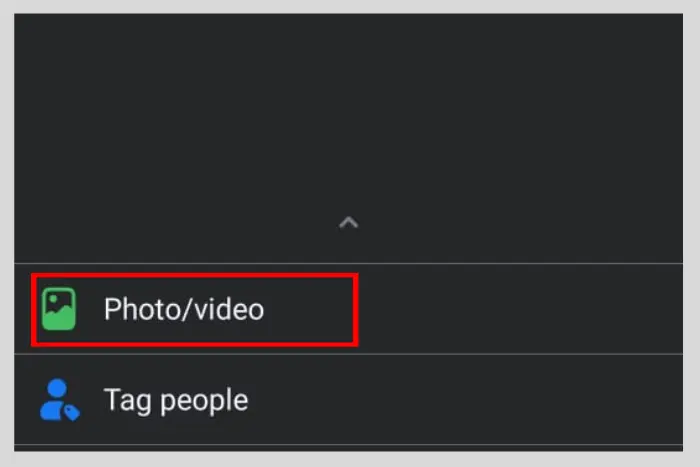
Task: Focus the blank text area above the chevron
Action: click(348, 112)
